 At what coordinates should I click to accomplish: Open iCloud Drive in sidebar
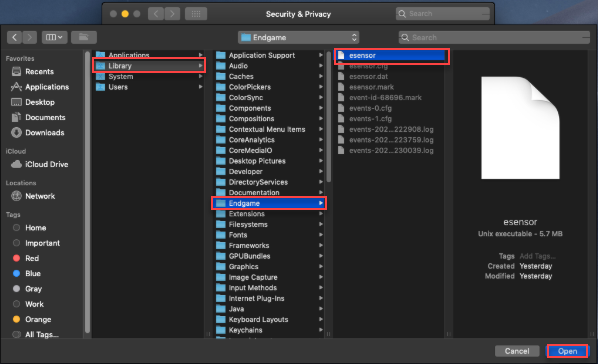pyautogui.click(x=40, y=164)
